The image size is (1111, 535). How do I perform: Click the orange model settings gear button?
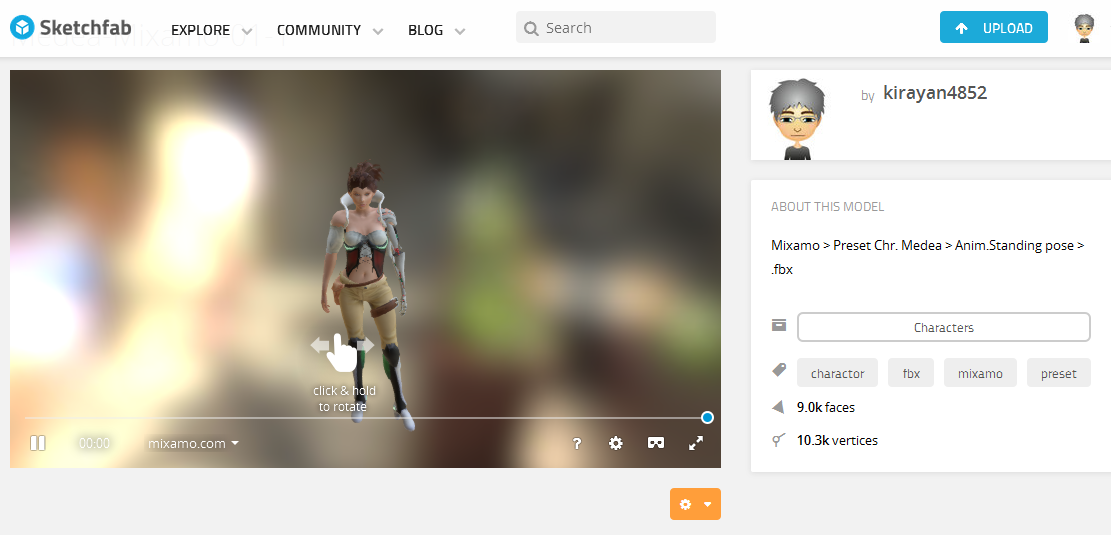695,504
